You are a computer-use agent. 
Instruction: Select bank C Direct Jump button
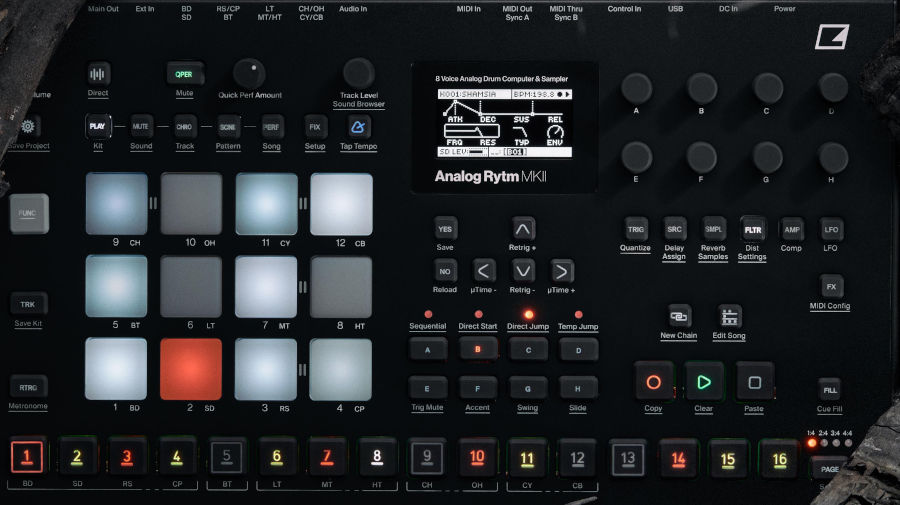click(528, 349)
